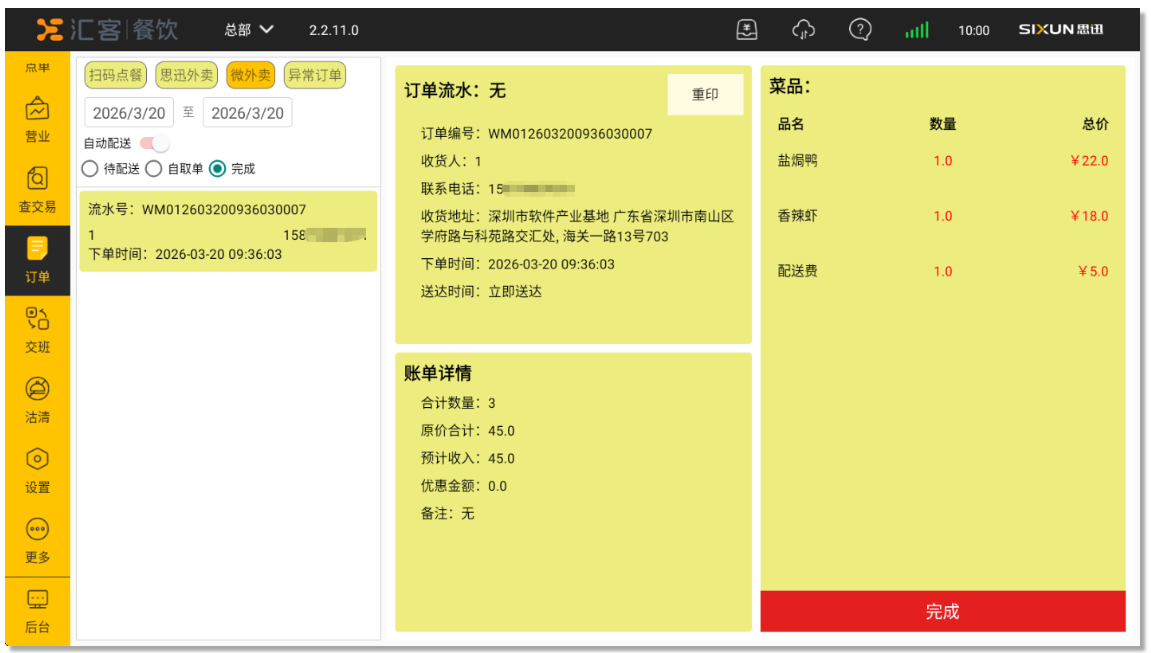Open the start date picker field
This screenshot has width=1151, height=653.
pyautogui.click(x=129, y=113)
